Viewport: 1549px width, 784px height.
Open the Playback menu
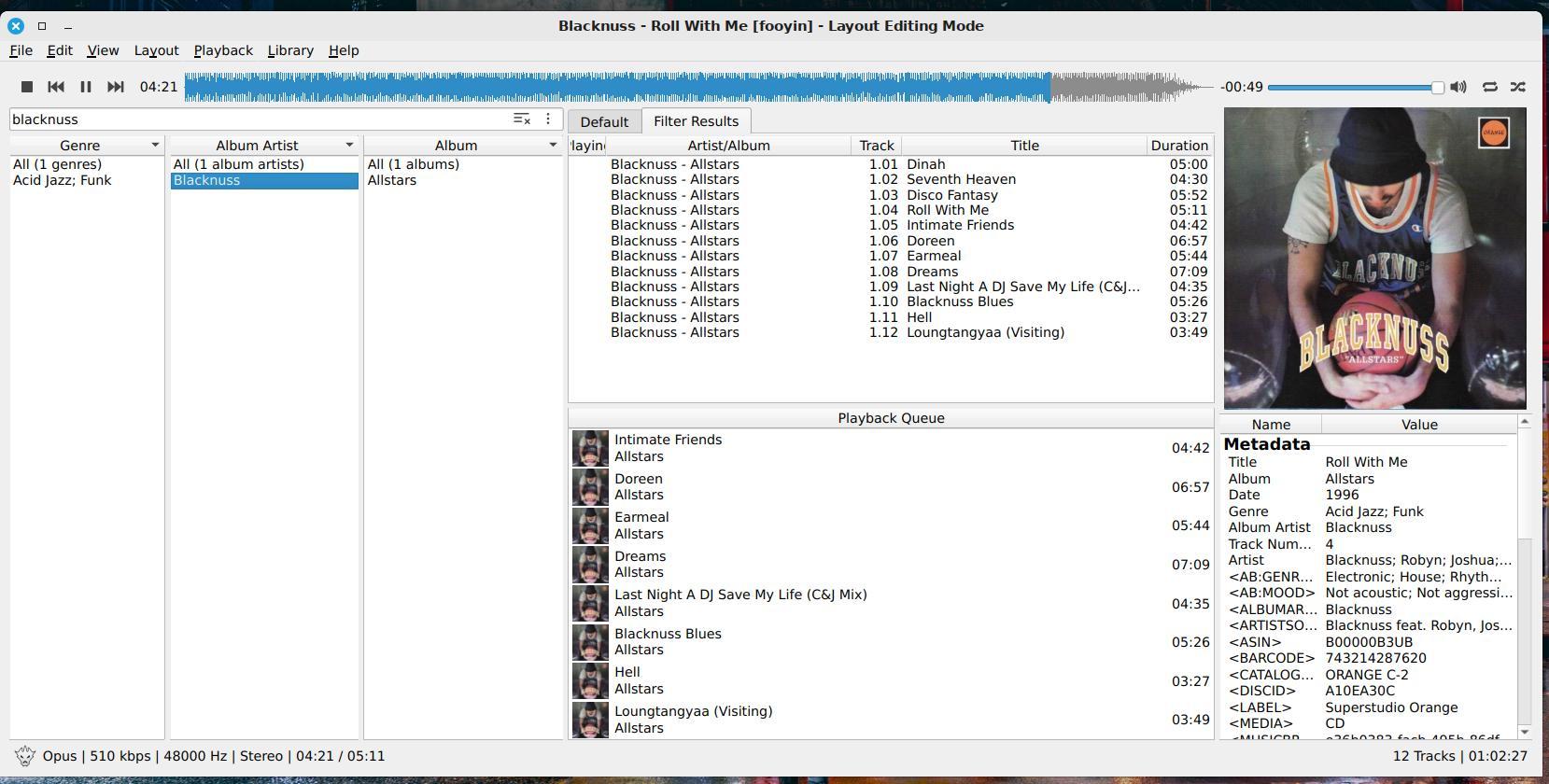click(223, 50)
